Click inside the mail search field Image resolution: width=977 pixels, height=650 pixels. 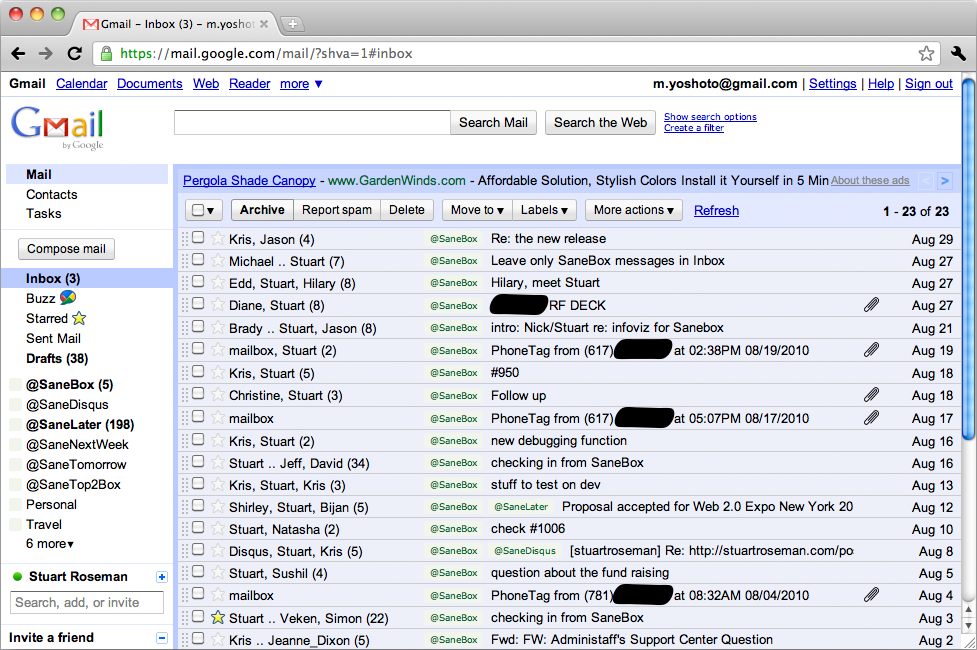(x=312, y=123)
